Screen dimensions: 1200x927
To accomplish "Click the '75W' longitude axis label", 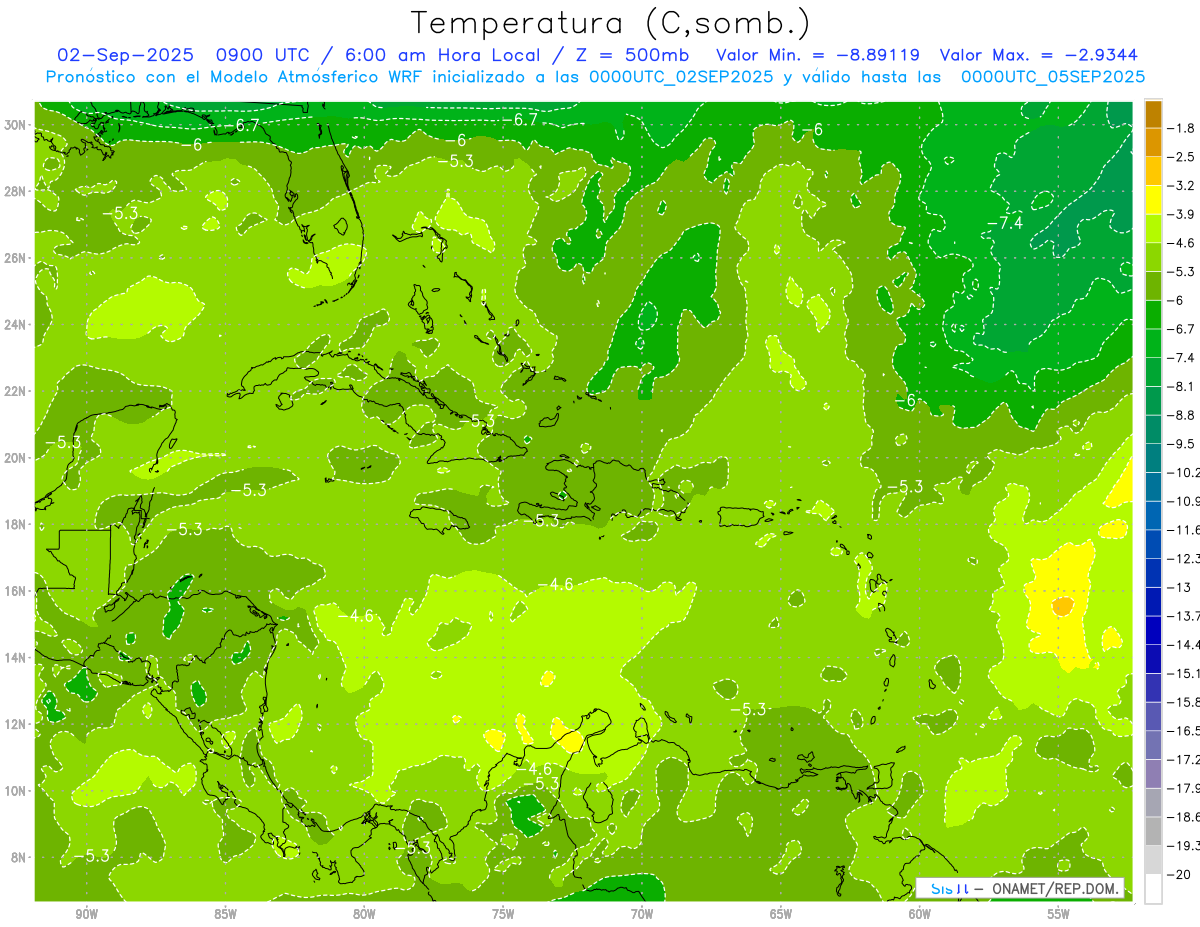I will 503,915.
